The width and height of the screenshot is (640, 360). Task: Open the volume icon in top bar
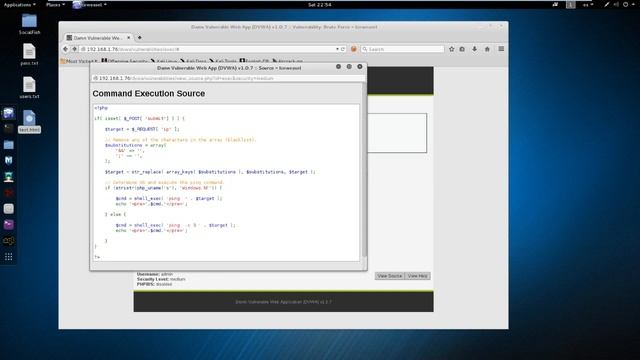616,5
